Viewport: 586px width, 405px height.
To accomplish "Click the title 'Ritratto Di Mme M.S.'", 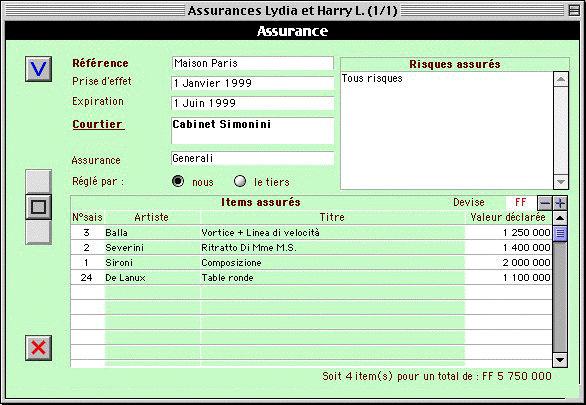I will (x=249, y=248).
